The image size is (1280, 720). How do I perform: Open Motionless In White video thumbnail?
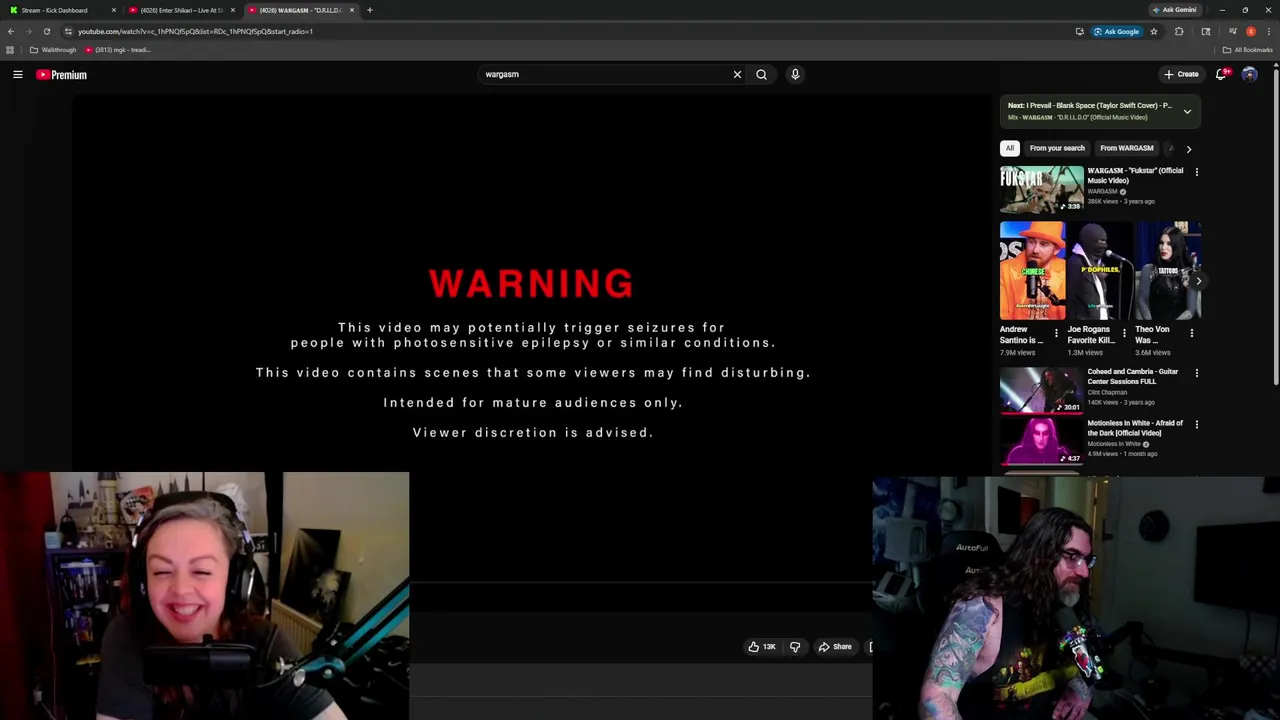pyautogui.click(x=1041, y=441)
